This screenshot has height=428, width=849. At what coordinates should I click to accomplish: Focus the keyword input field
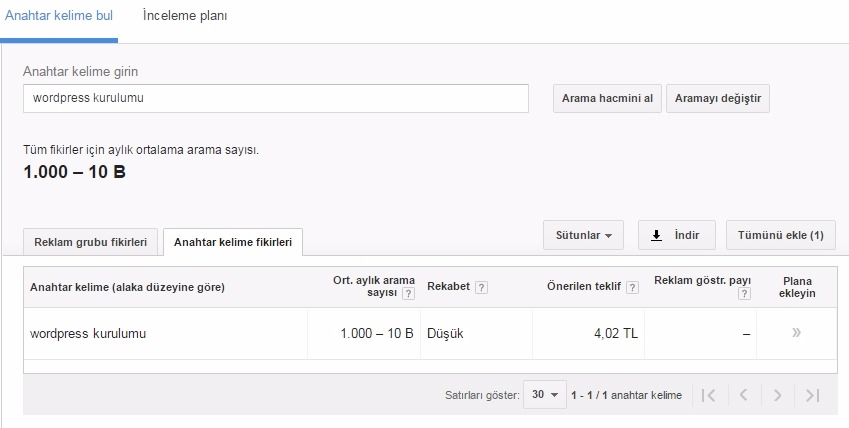(x=276, y=98)
